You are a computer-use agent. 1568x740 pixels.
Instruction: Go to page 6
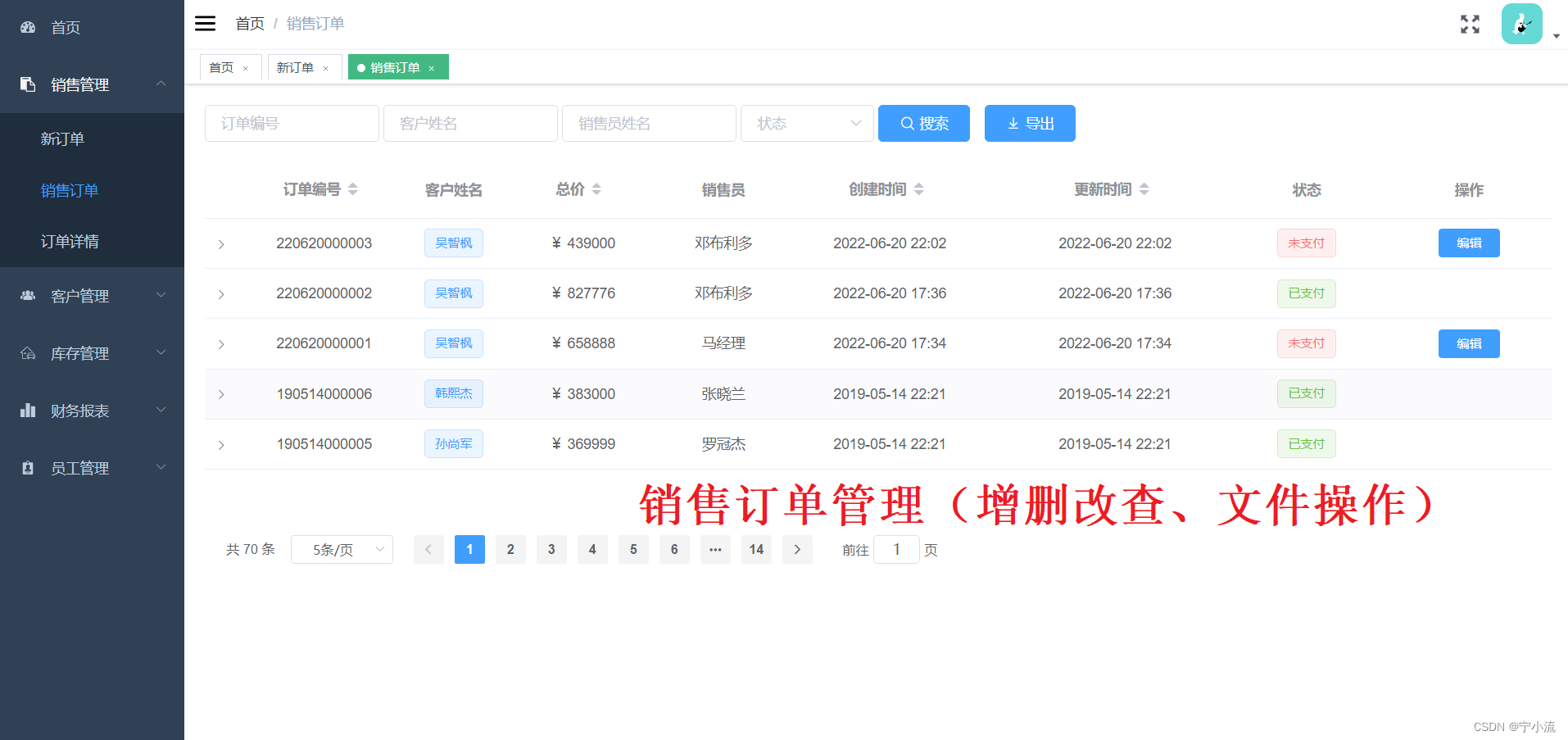674,550
